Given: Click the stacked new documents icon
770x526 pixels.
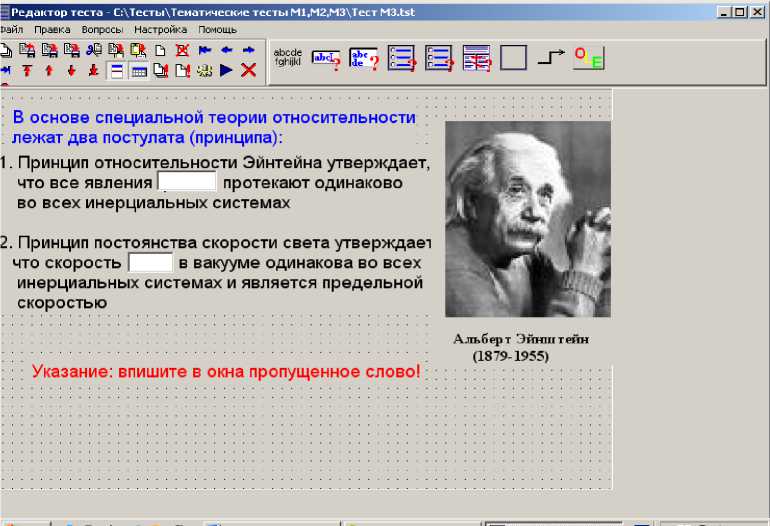Looking at the screenshot, I should coord(5,50).
